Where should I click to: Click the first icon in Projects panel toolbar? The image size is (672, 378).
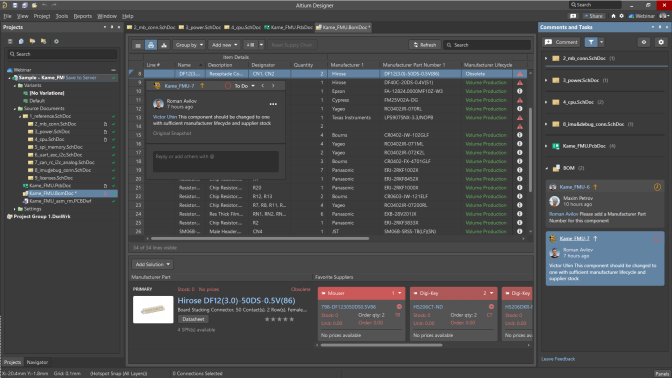point(10,42)
